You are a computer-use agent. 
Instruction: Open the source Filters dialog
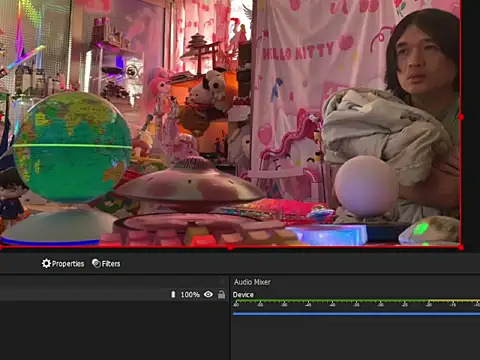106,264
